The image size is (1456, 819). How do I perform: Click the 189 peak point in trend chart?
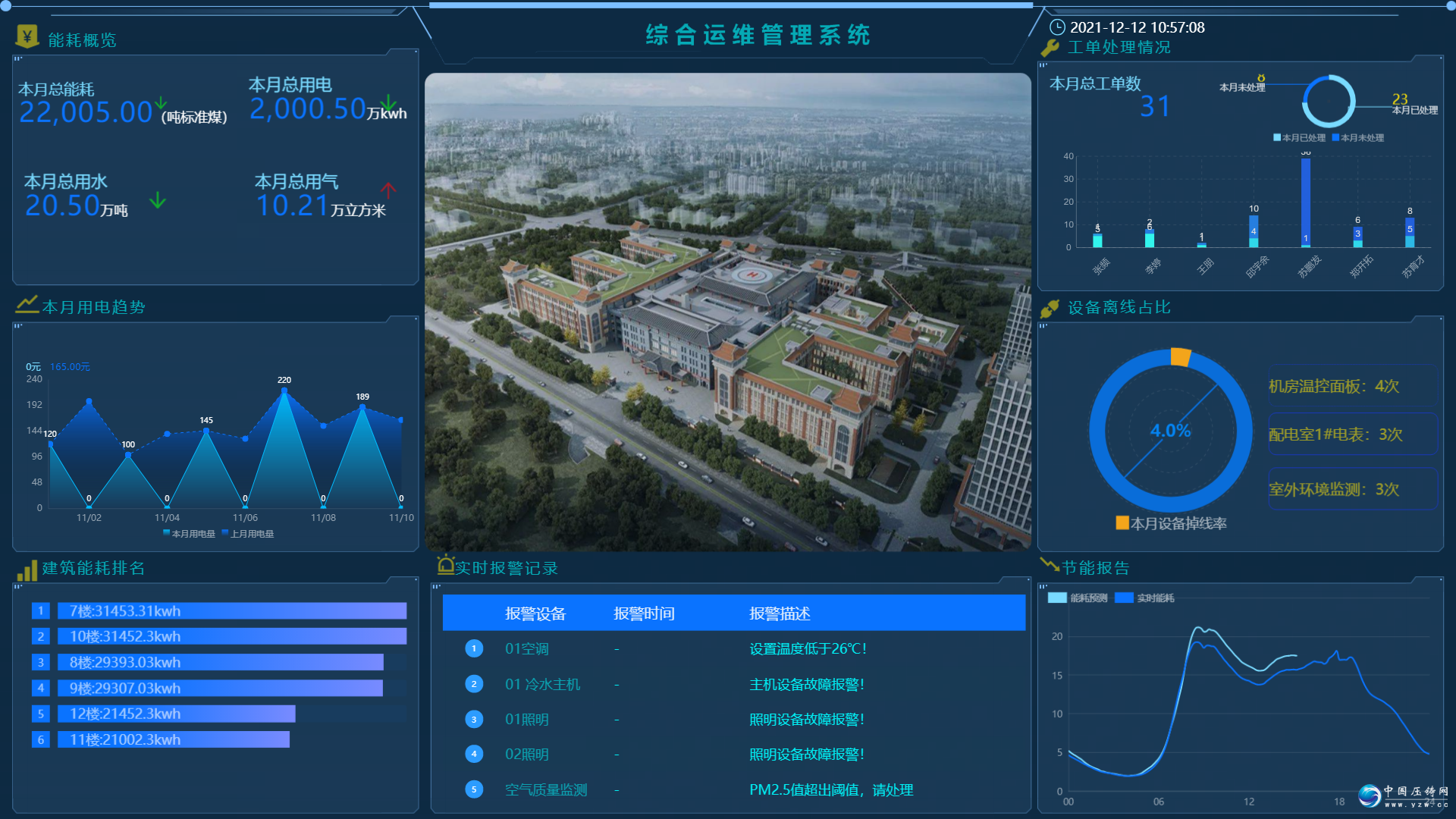click(x=362, y=407)
